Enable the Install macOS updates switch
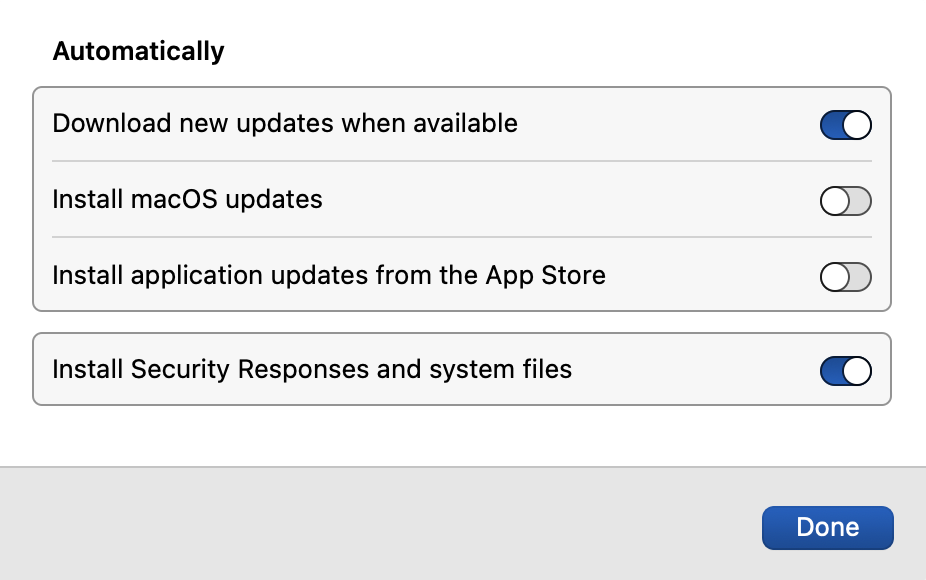 (x=845, y=201)
